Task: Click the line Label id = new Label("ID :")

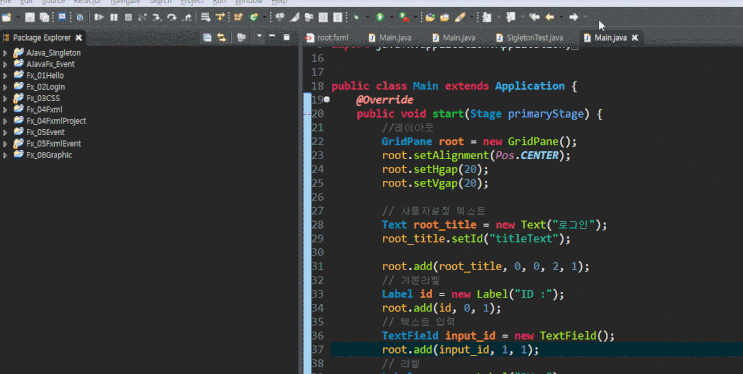Action: click(473, 294)
